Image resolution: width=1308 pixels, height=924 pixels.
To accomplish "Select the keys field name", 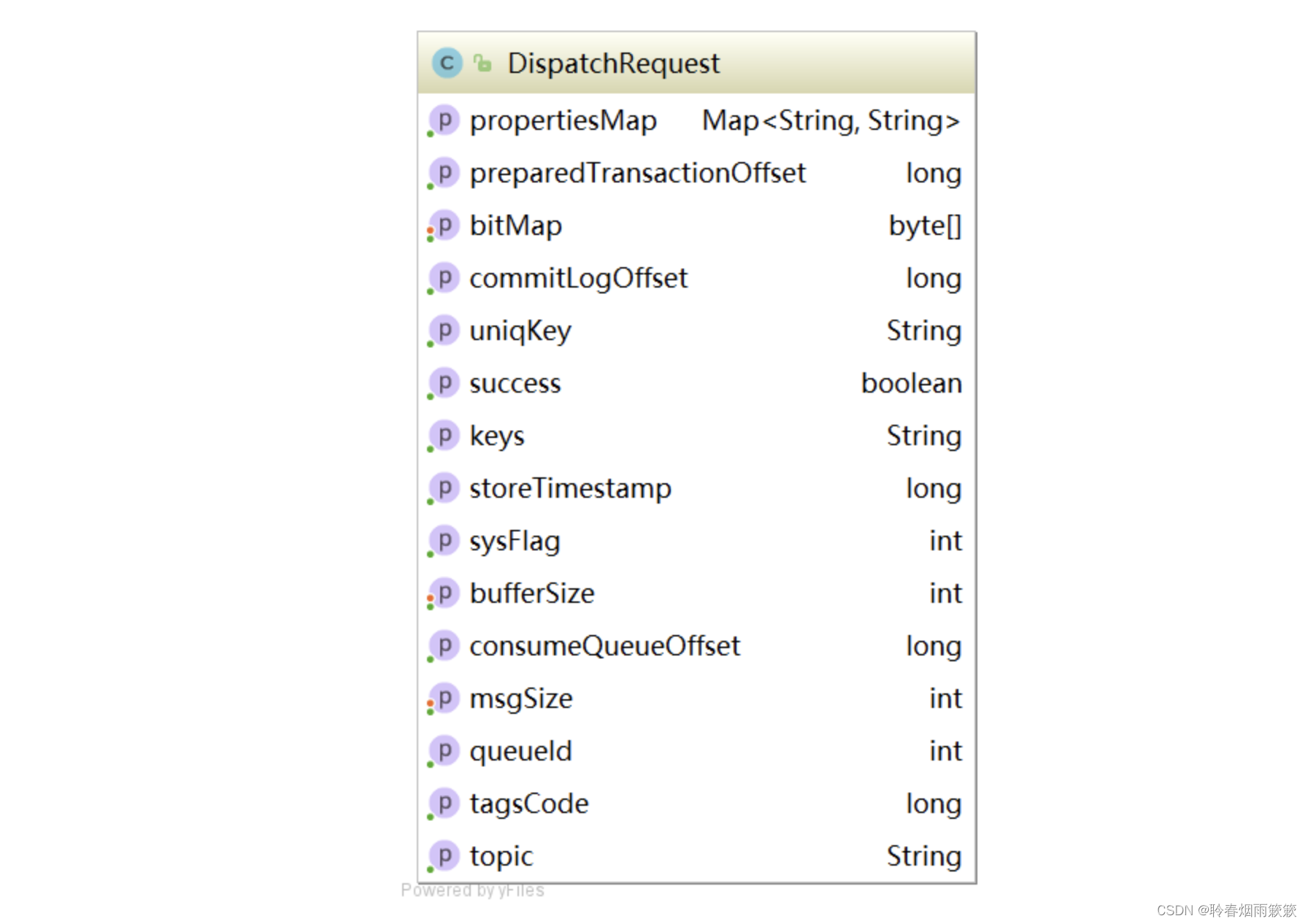I will click(497, 436).
